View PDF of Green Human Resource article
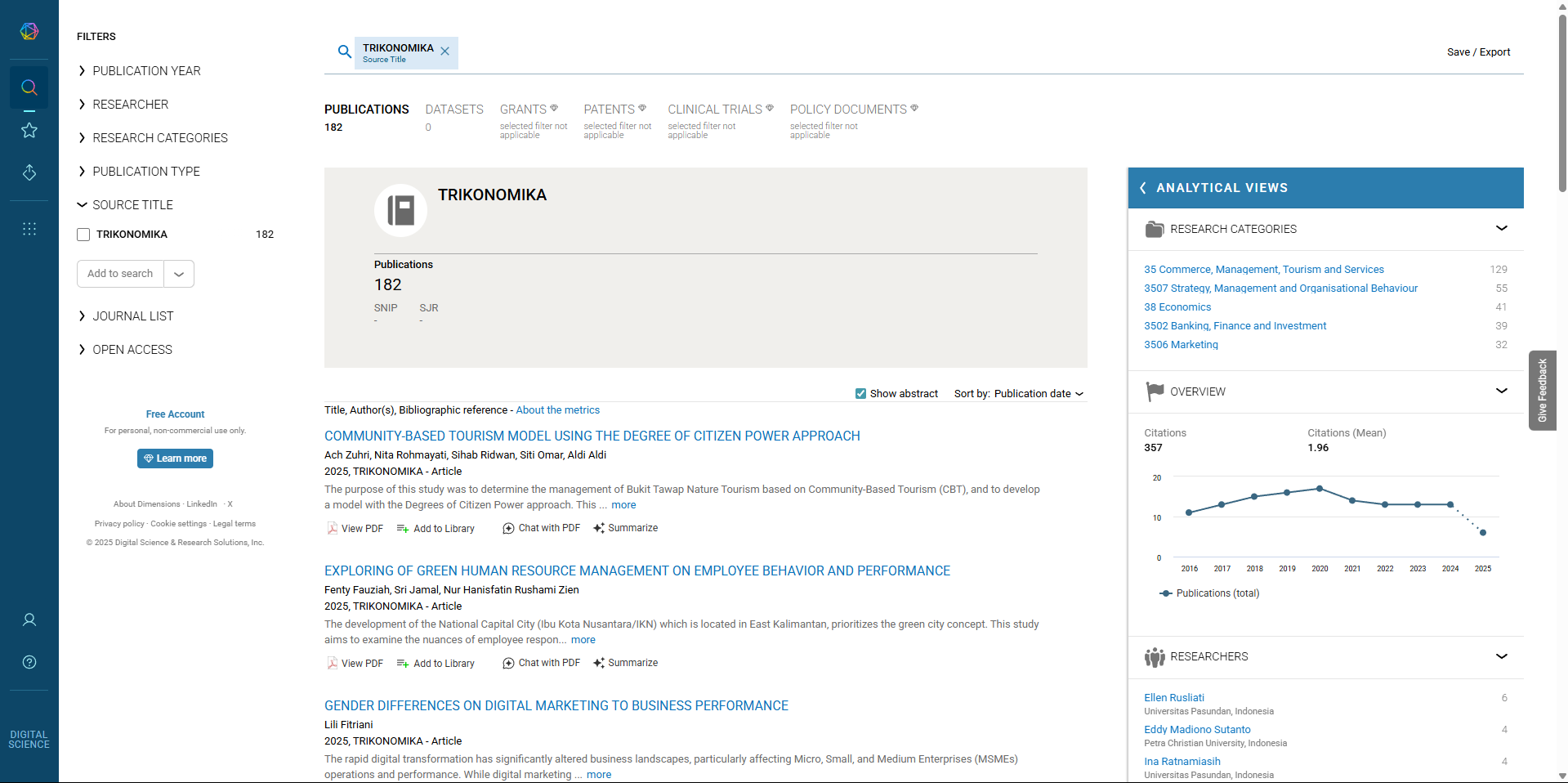Screen dimensions: 1568x783 point(355,663)
